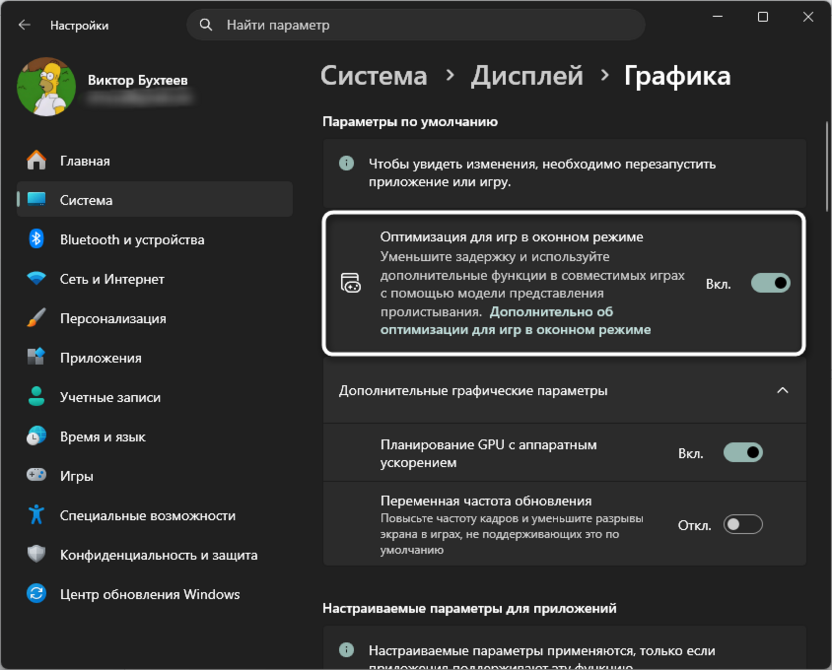Enable variable refresh rate
Viewport: 832px width, 670px height.
coord(742,524)
